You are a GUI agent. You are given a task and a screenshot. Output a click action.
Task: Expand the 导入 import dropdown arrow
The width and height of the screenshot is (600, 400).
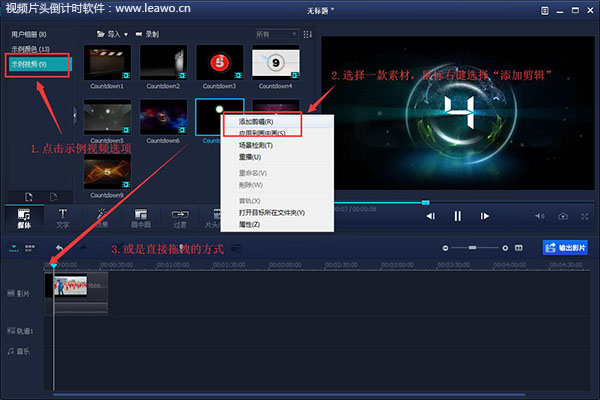[126, 34]
